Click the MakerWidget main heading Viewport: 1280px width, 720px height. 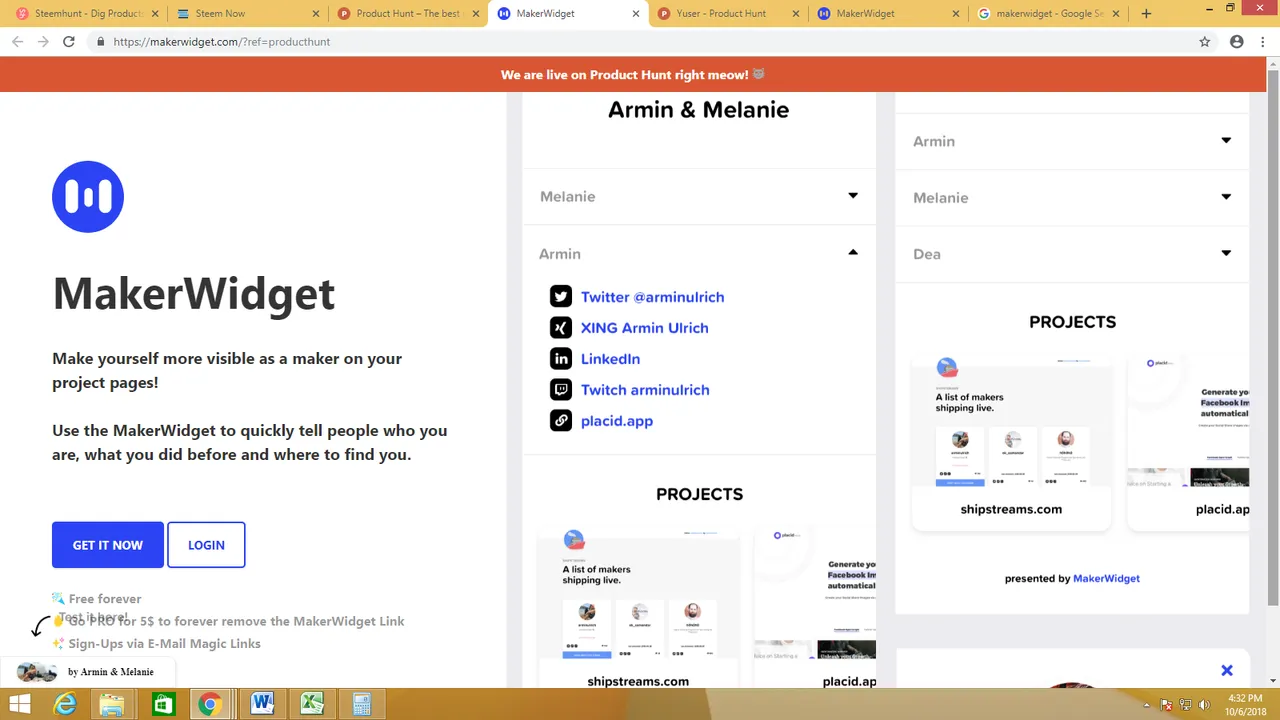coord(193,293)
